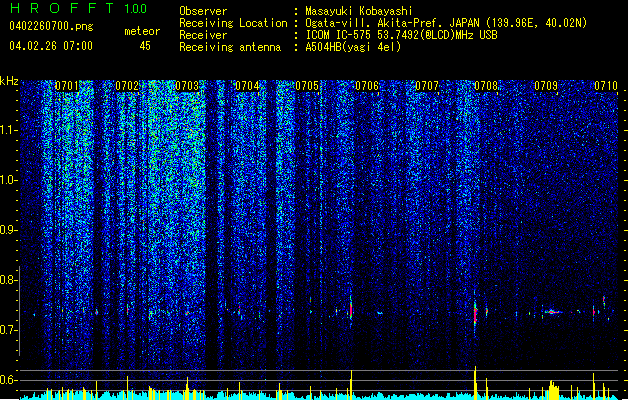Click the strong red meteor echo at 0708

tap(475, 314)
